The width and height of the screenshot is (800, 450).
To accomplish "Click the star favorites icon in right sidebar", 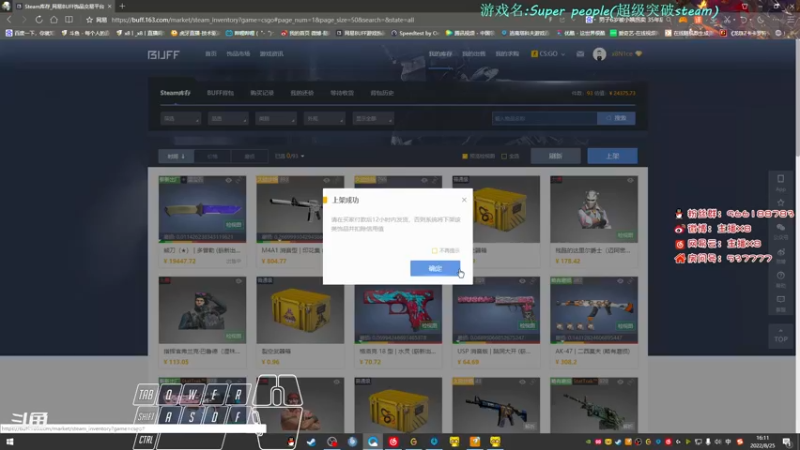I will pyautogui.click(x=781, y=203).
